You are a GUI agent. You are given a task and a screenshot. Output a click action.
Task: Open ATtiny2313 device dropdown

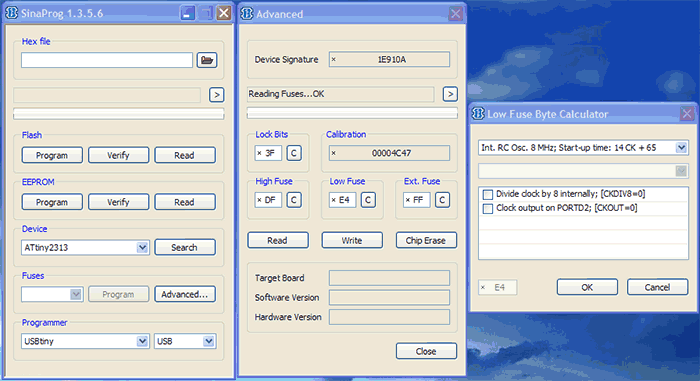[x=142, y=247]
